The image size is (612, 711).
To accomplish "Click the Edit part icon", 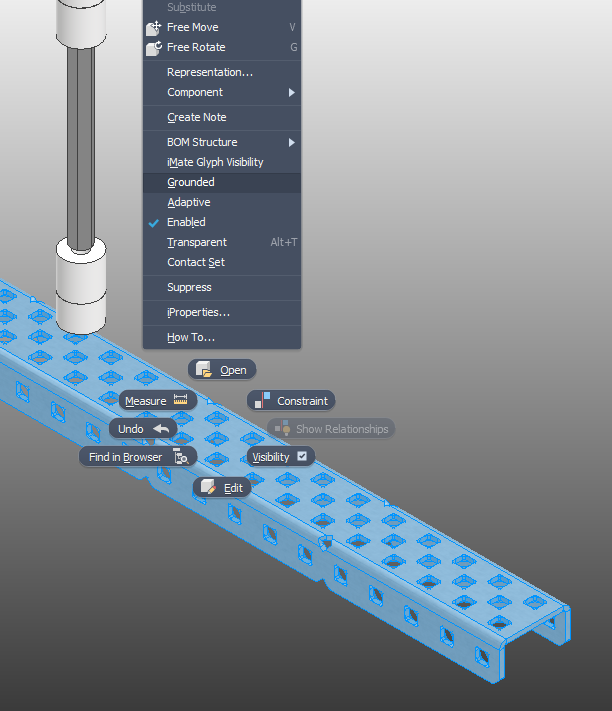I will click(x=208, y=487).
